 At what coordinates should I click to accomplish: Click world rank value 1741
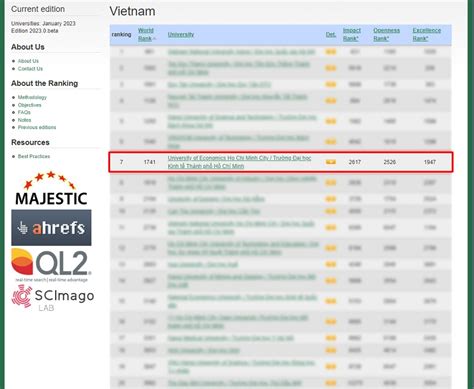150,162
